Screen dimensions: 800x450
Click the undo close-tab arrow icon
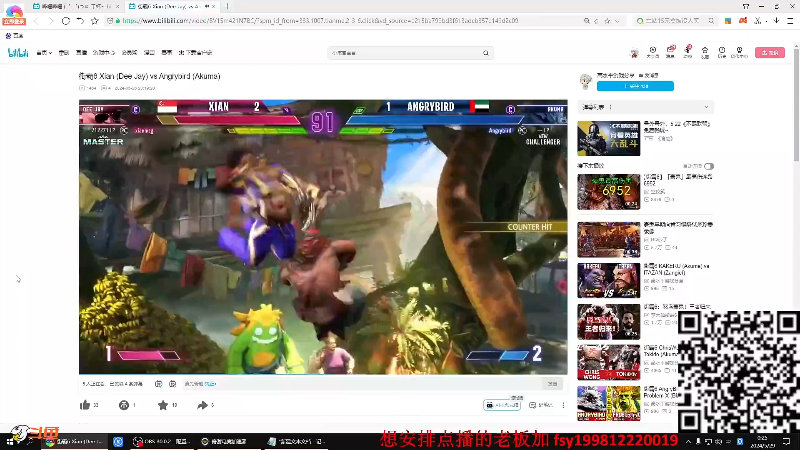click(80, 21)
